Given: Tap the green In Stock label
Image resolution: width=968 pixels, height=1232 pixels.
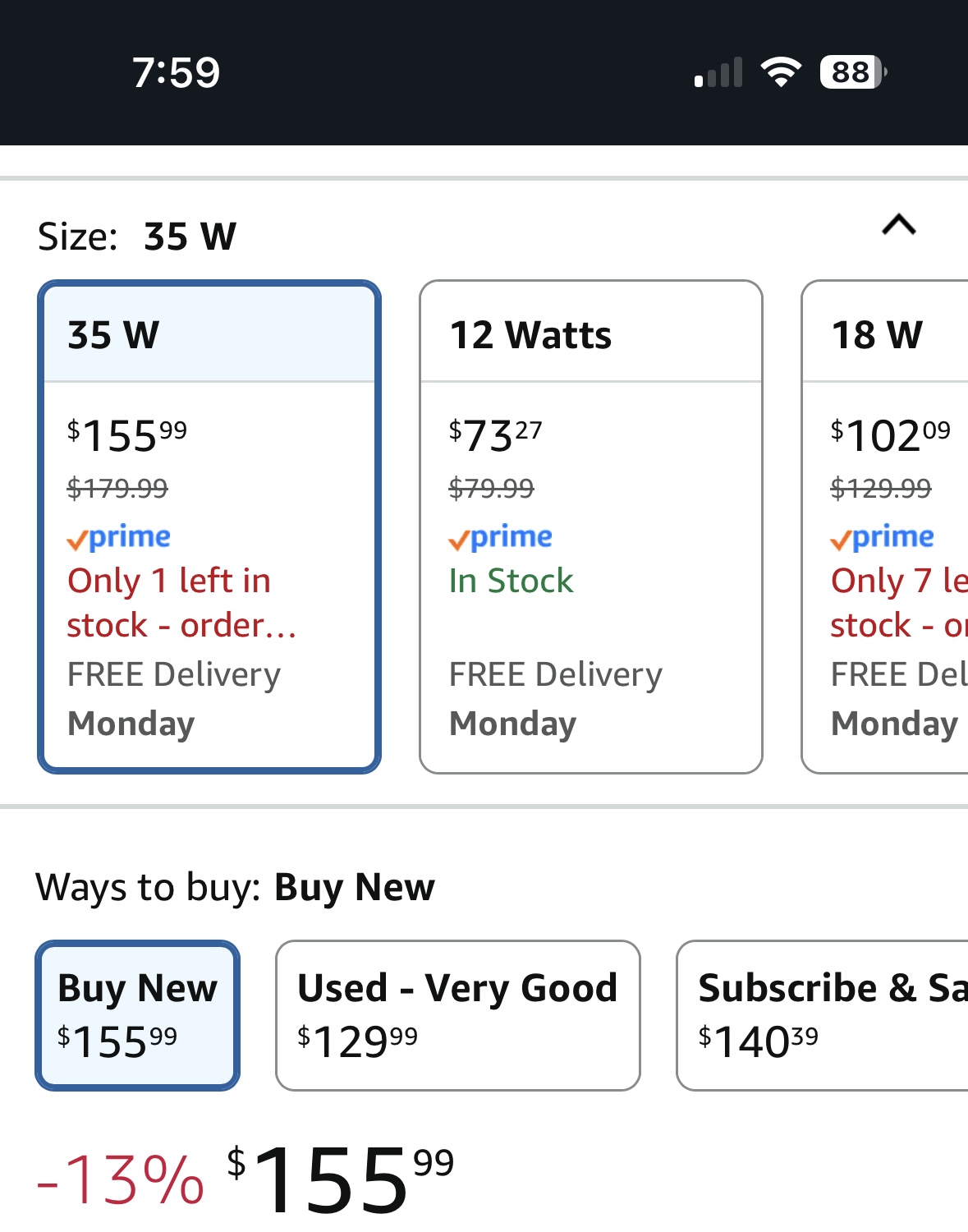Looking at the screenshot, I should coord(511,581).
